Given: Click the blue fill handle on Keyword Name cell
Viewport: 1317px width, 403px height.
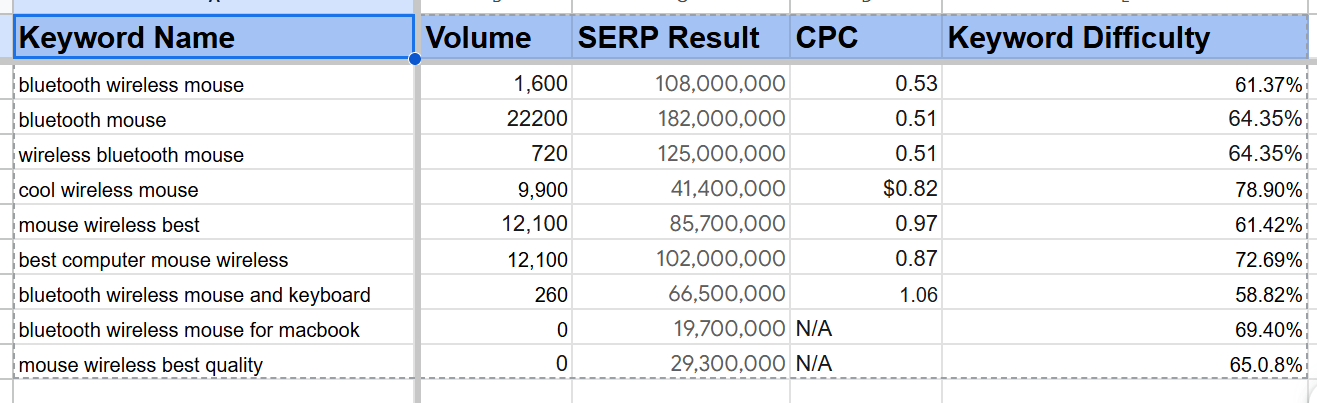Looking at the screenshot, I should [415, 59].
